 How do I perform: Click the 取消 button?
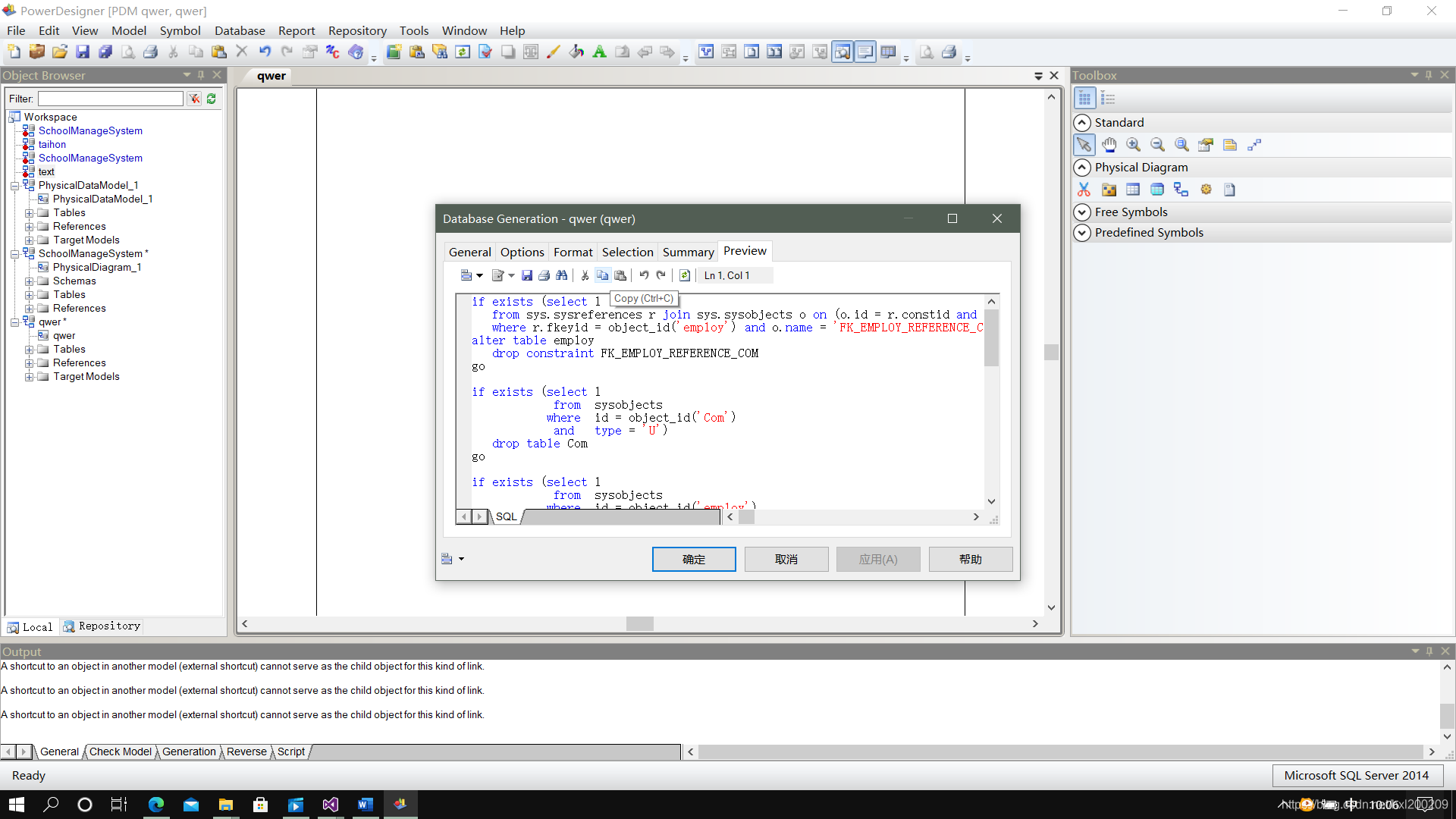click(x=786, y=559)
